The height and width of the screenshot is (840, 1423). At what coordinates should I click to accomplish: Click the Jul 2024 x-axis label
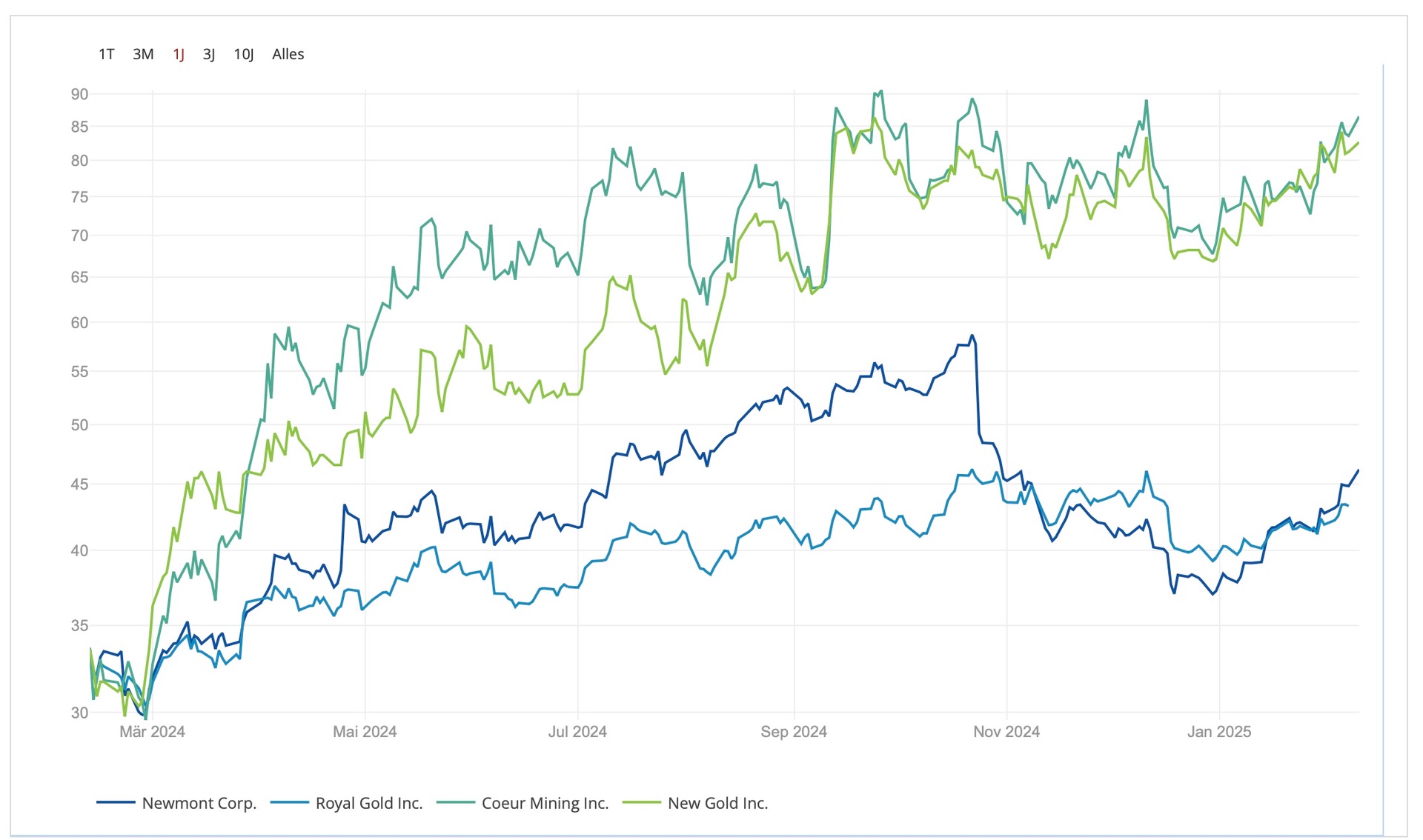pos(577,732)
